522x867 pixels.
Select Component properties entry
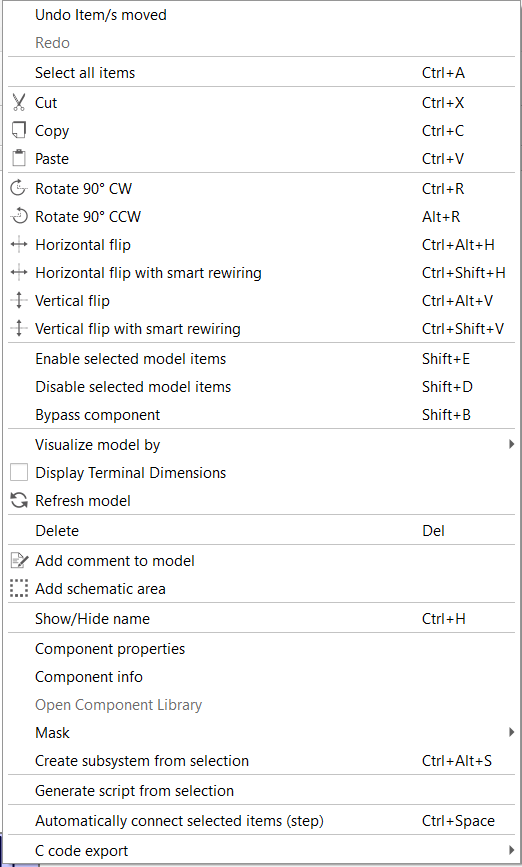[x=262, y=649]
